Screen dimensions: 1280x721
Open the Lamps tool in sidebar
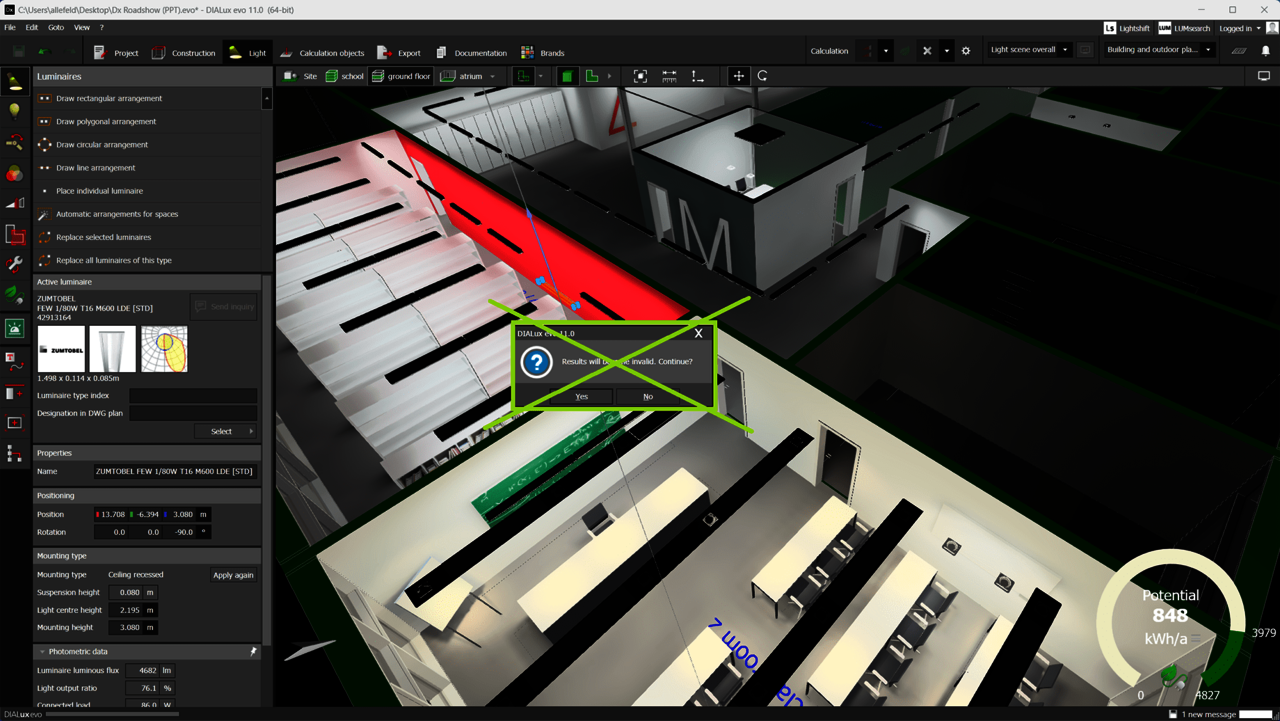point(15,111)
